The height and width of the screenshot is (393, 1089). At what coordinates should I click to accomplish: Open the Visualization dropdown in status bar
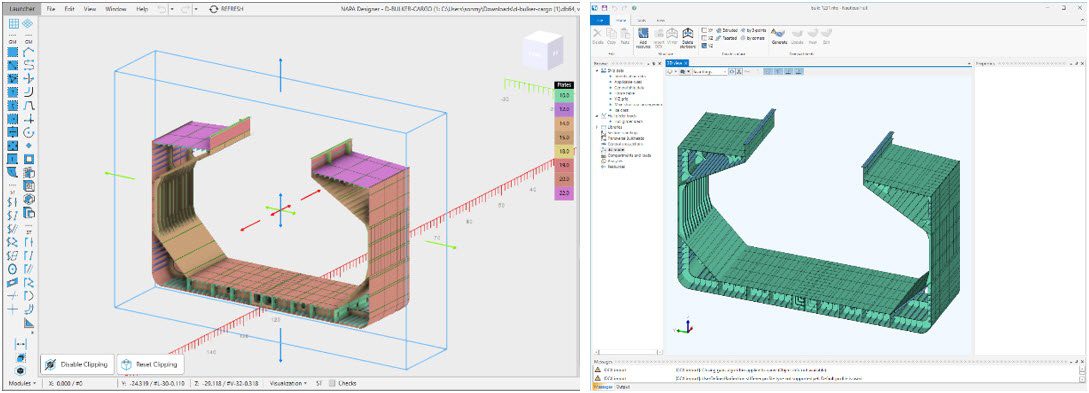(288, 383)
